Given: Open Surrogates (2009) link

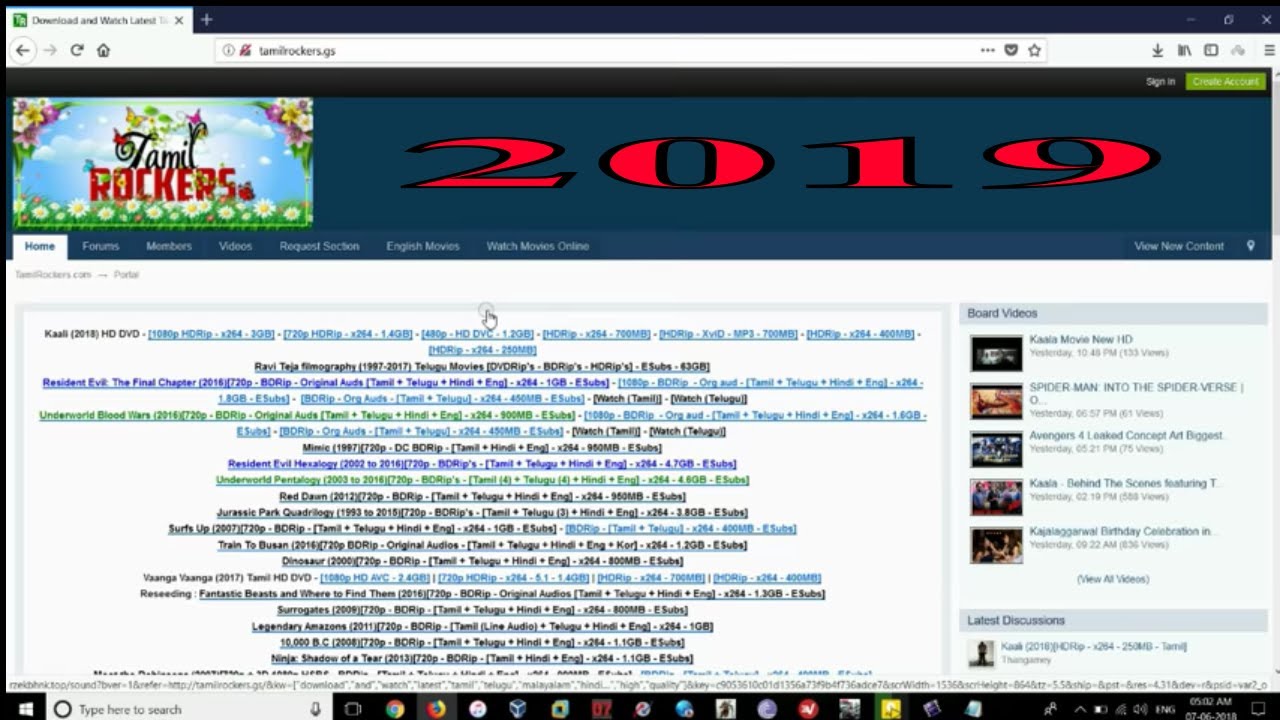Looking at the screenshot, I should pos(482,610).
